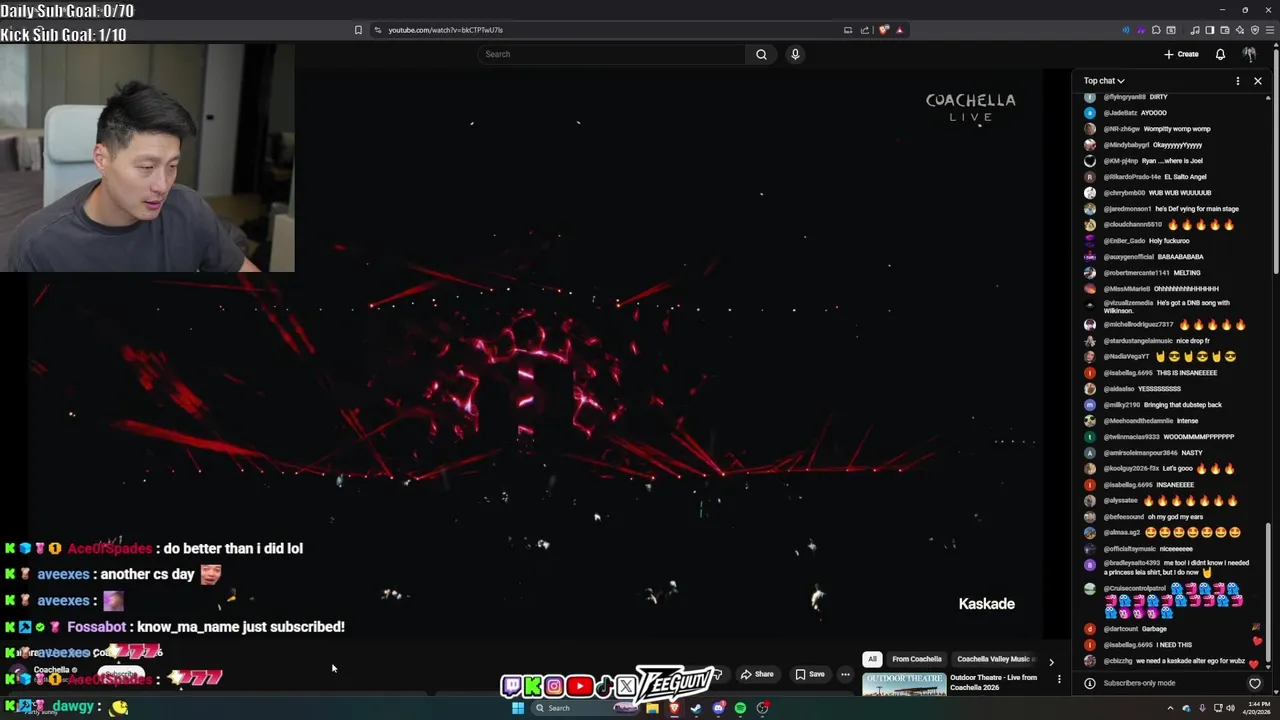Click chat username @dartcount

[1120, 629]
